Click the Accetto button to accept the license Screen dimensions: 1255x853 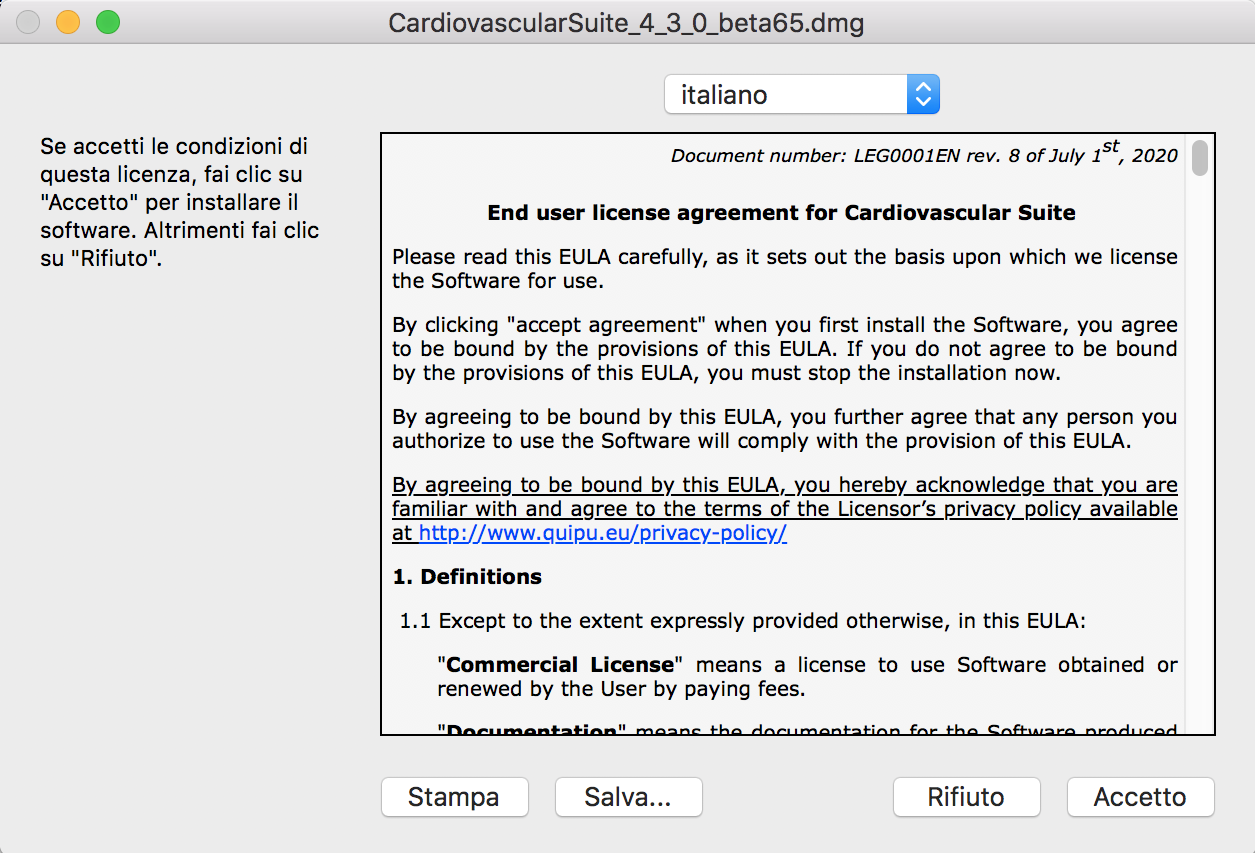1140,797
